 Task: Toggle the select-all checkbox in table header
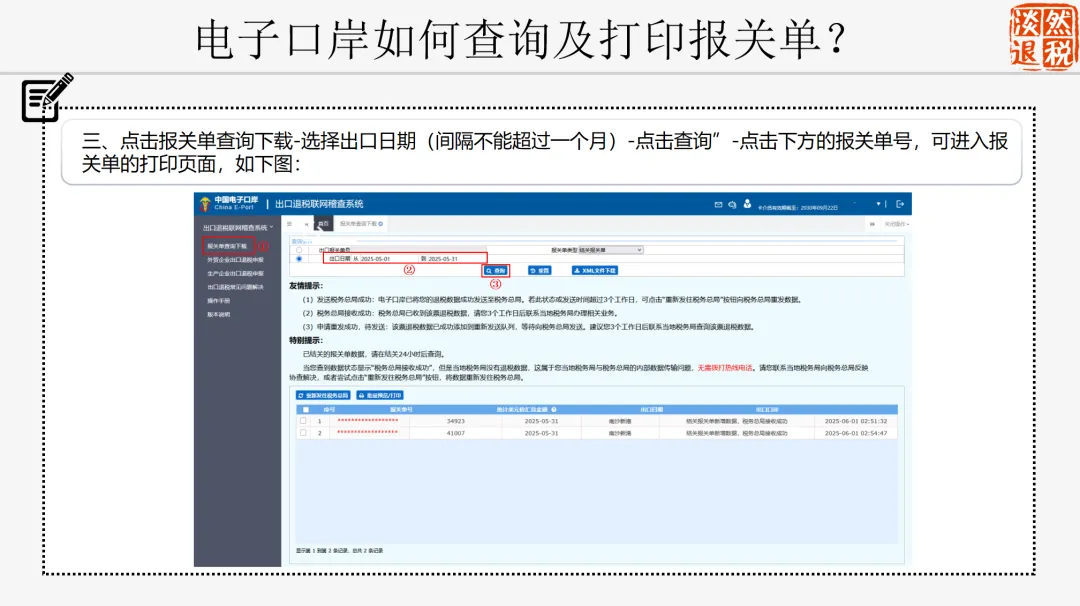point(306,410)
